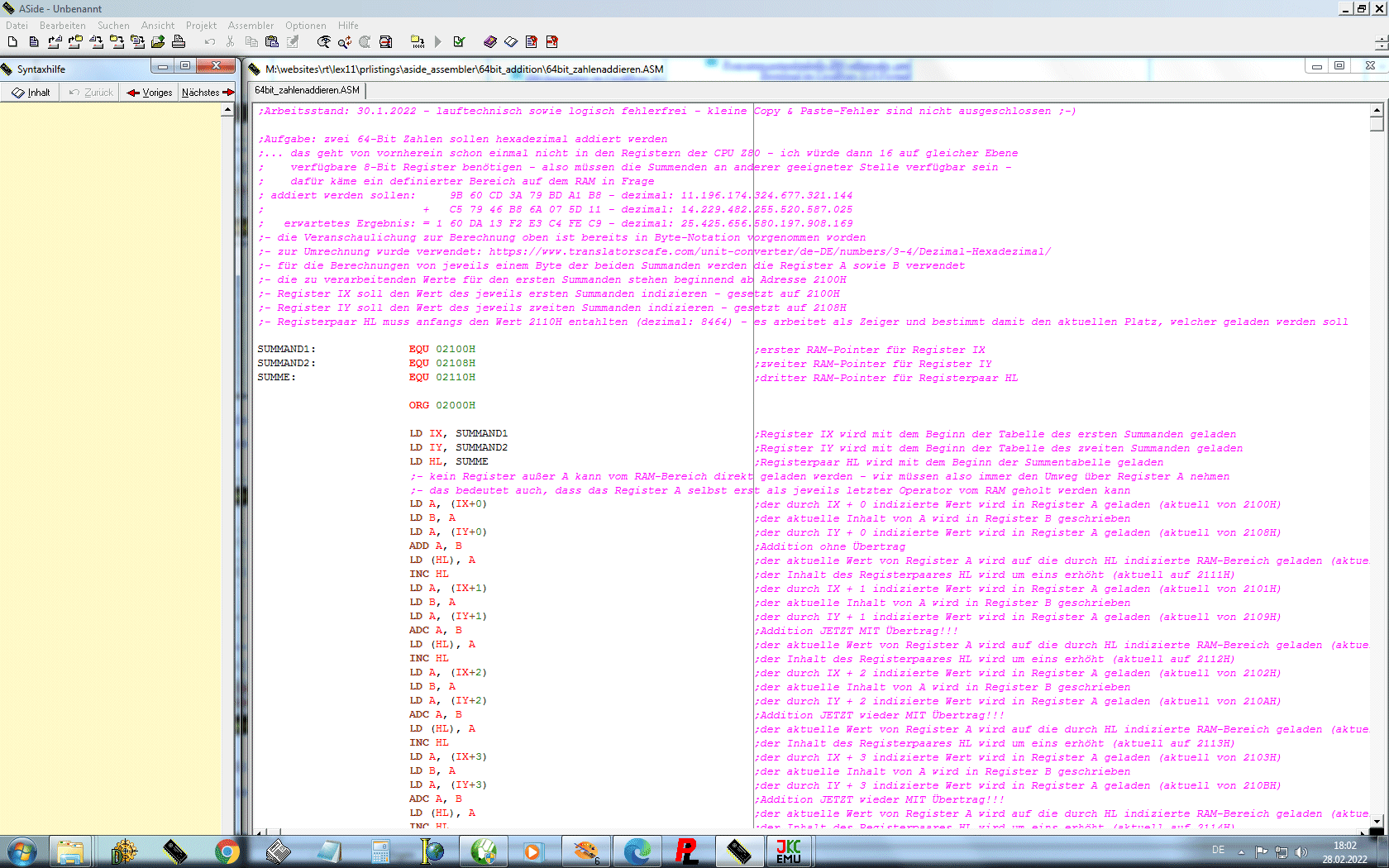Screen dimensions: 1389x868
Task: Click the find-and-replace magnifier icon
Action: click(345, 41)
